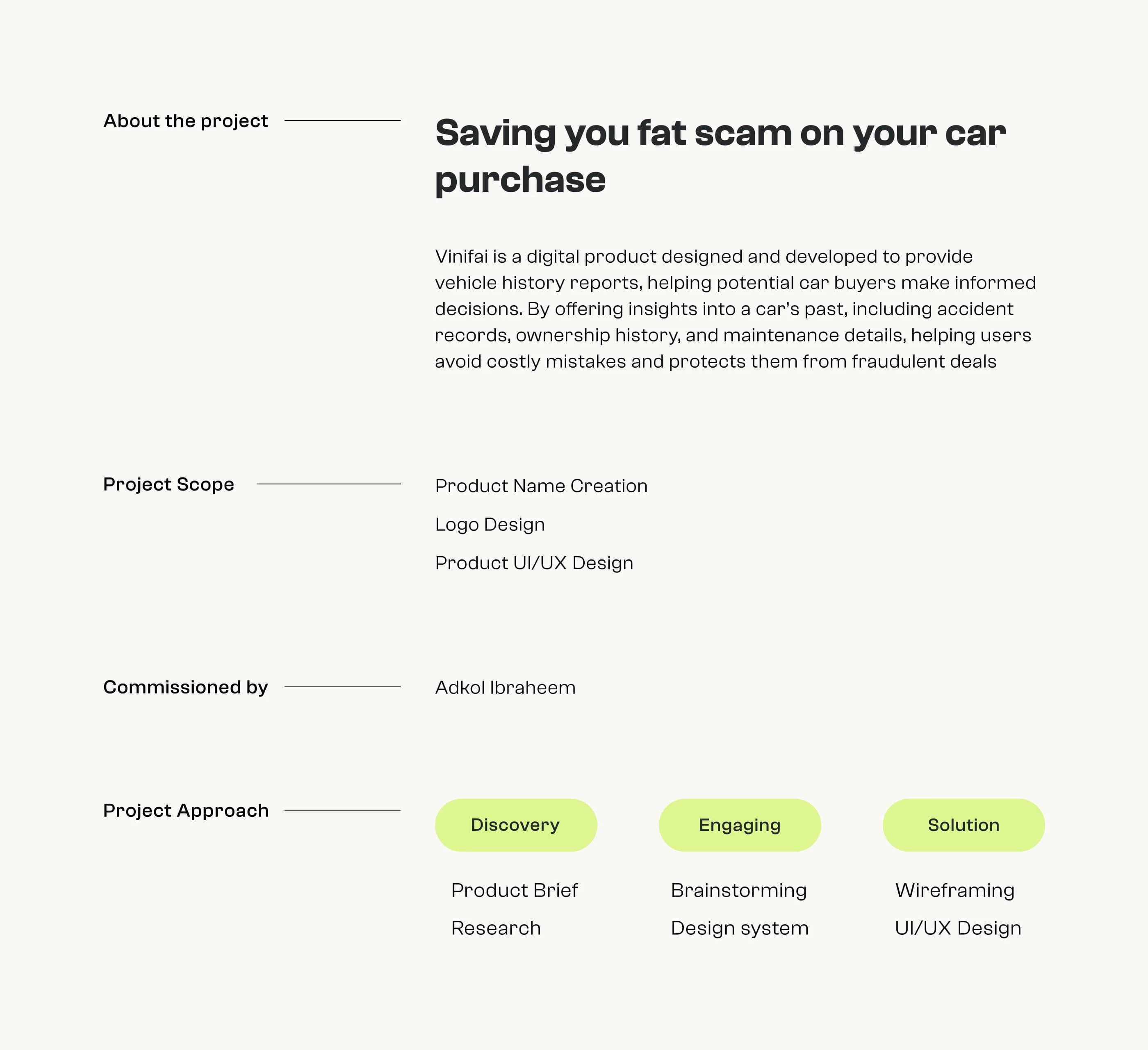This screenshot has width=1148, height=1050.
Task: Click the 'Commissioned by' label
Action: (186, 687)
